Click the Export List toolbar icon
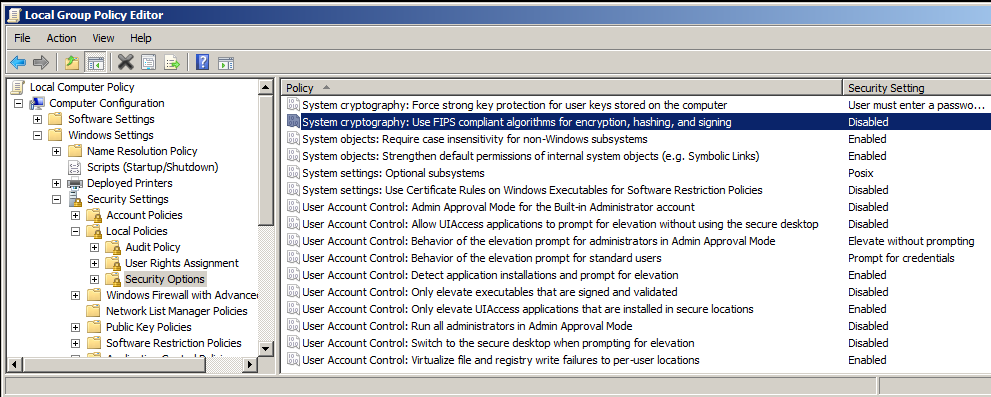This screenshot has width=991, height=397. [172, 62]
